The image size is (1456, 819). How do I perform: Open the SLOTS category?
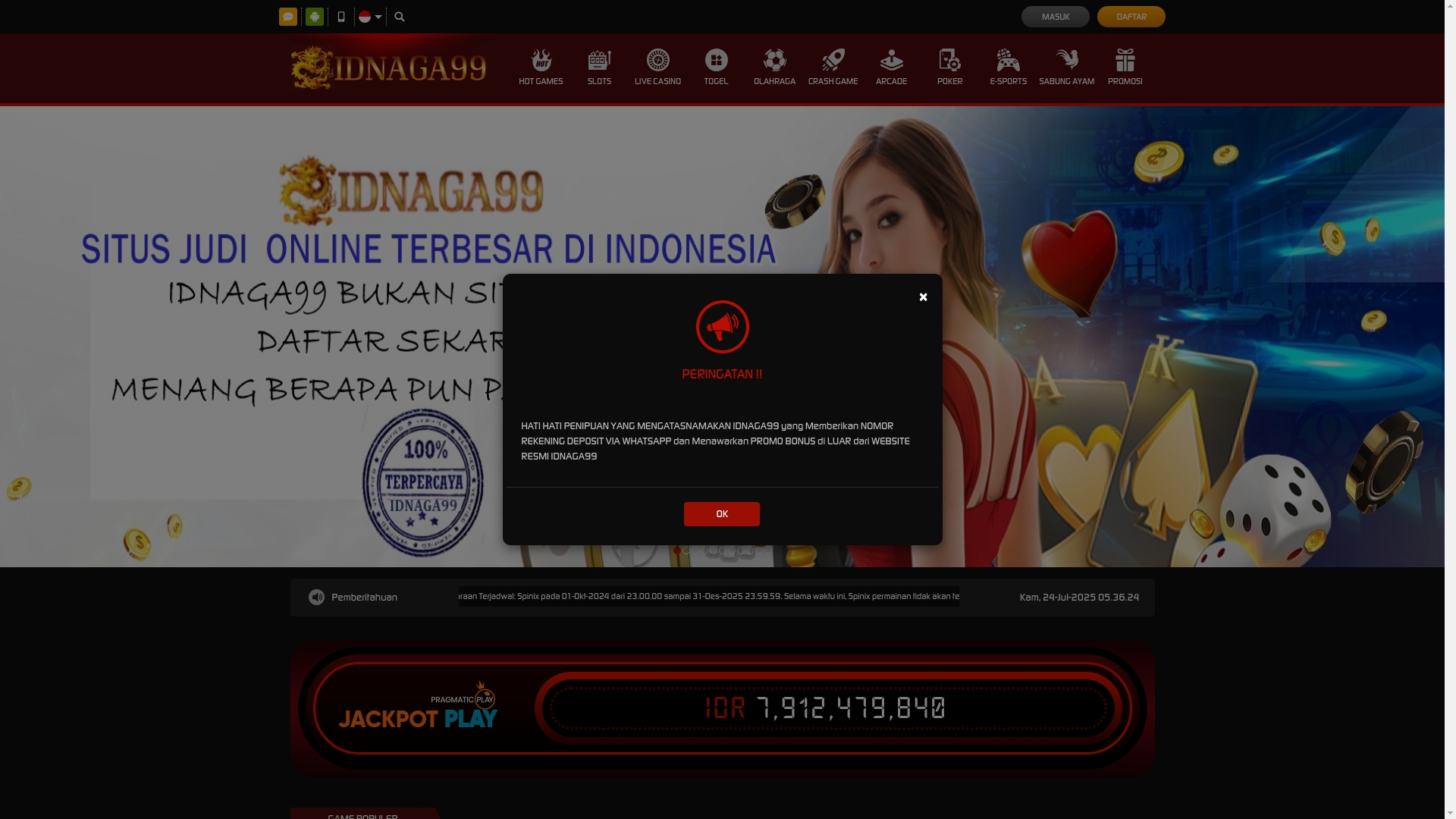pos(599,67)
